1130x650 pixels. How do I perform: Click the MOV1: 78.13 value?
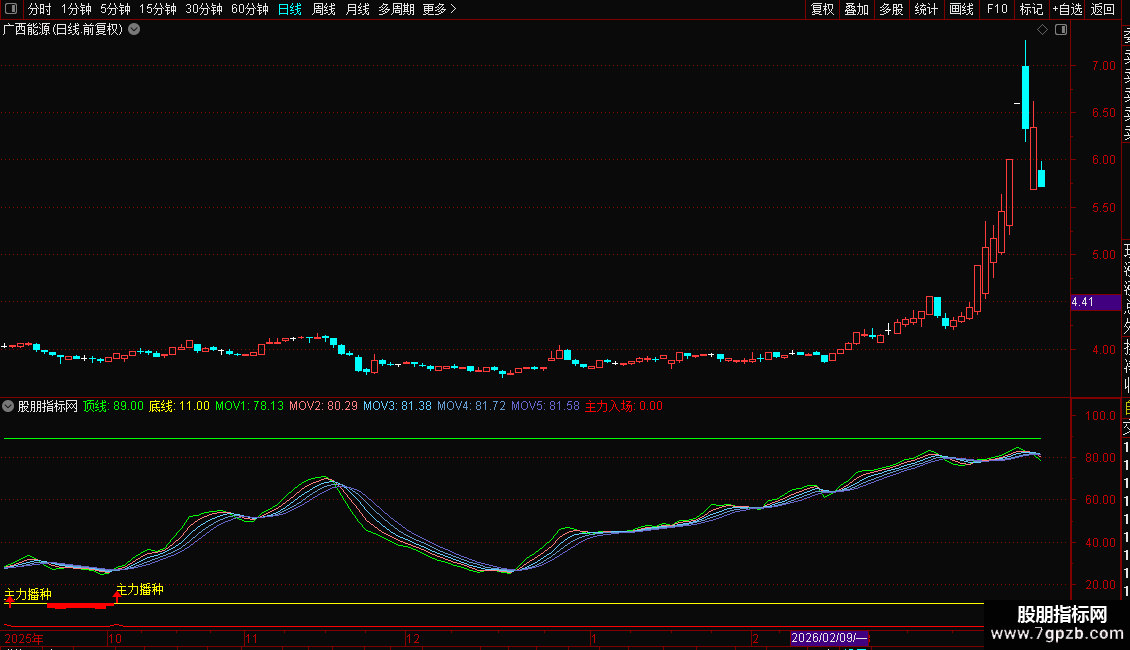249,406
